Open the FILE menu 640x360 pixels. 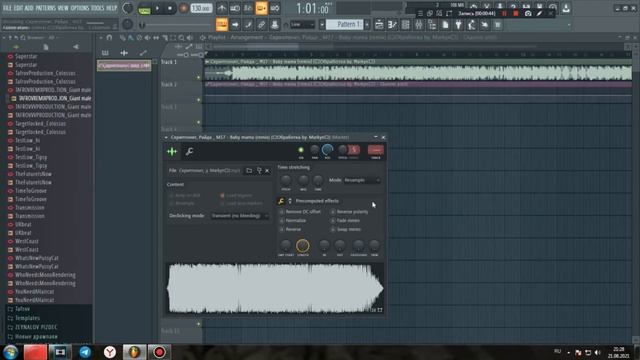[7, 8]
